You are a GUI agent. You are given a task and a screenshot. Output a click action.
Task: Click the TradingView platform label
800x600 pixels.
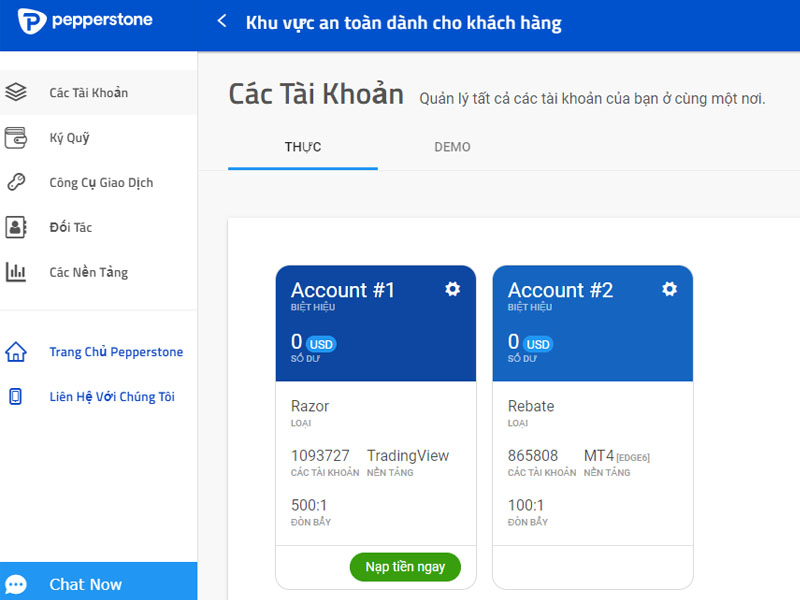tap(408, 455)
